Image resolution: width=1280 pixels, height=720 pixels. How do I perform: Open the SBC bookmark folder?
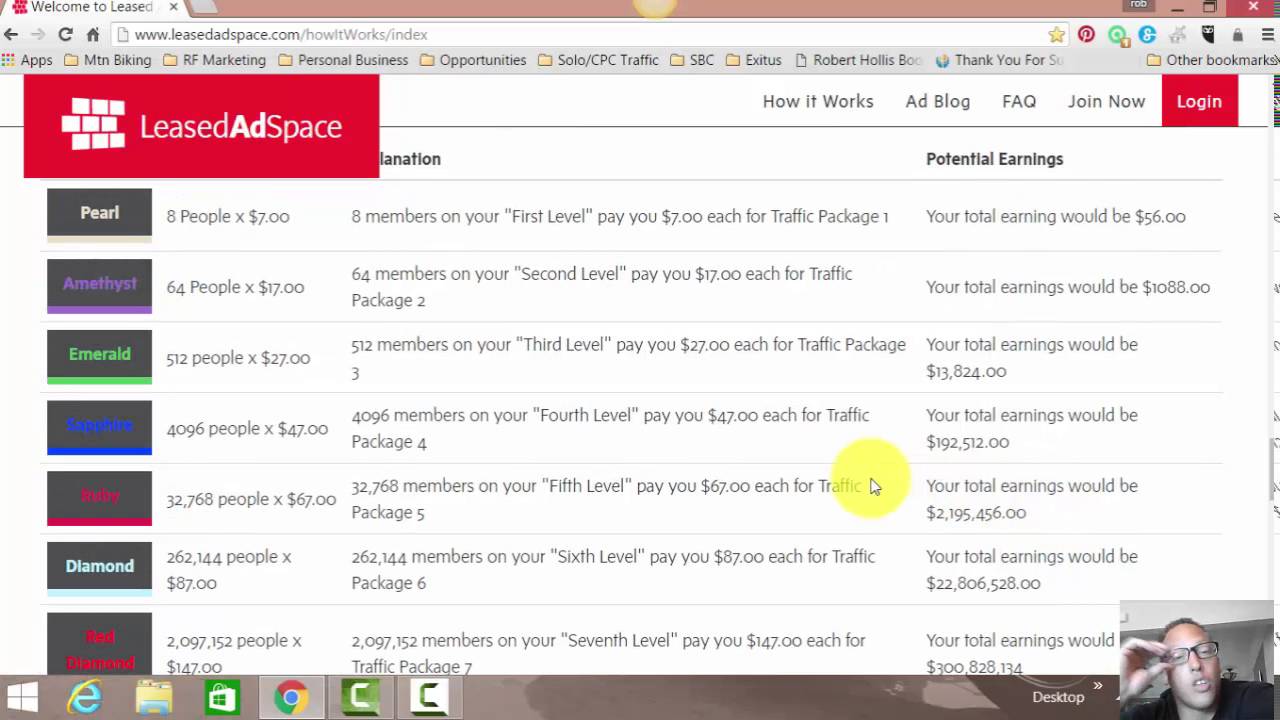692,60
